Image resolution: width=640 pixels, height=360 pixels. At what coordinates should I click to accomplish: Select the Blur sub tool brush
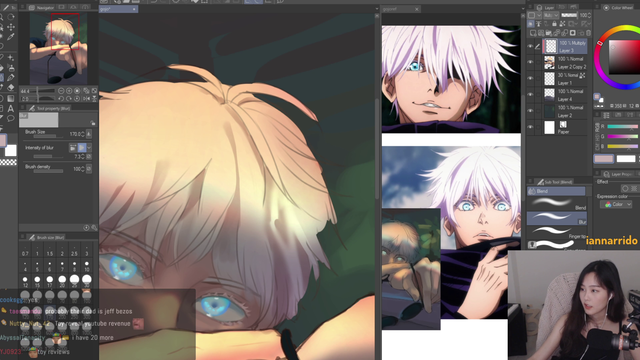pos(557,218)
